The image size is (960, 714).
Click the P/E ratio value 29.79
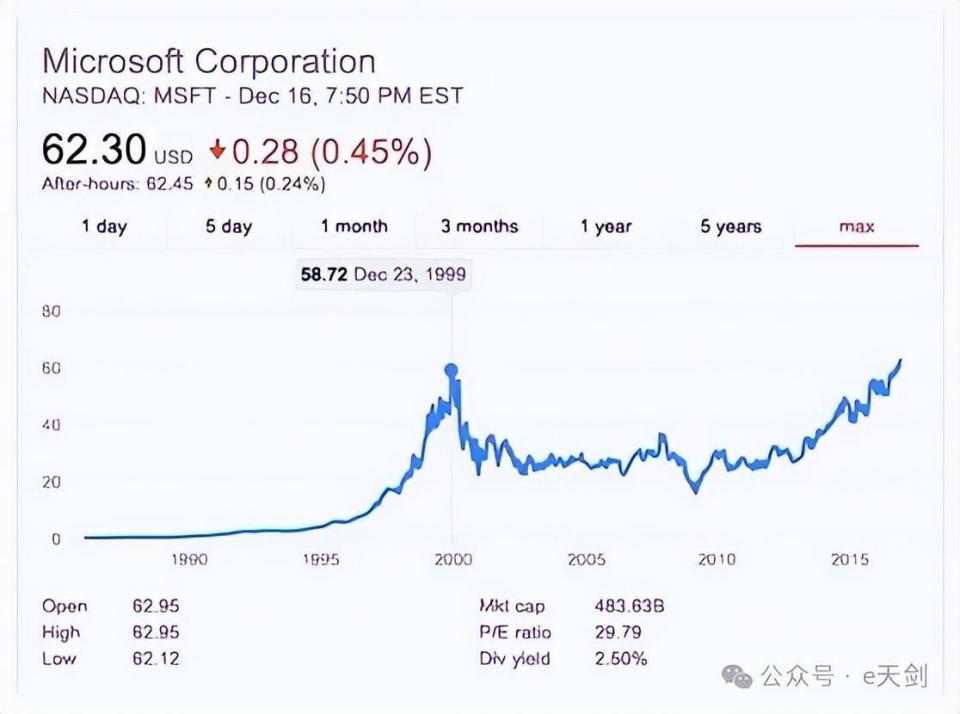(618, 632)
